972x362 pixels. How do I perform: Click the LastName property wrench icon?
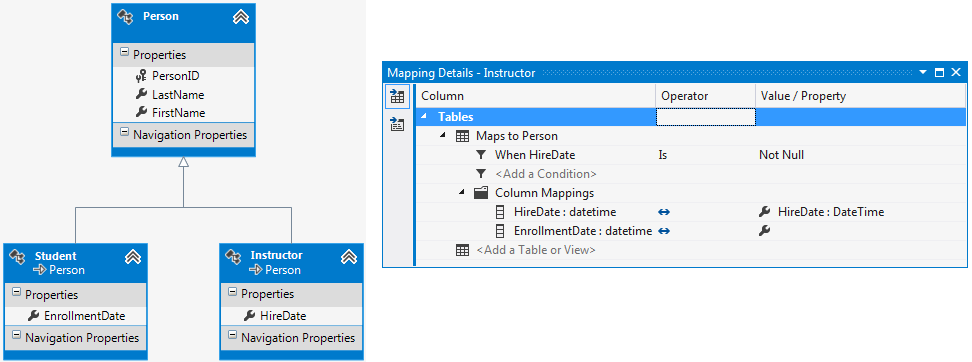tap(141, 95)
